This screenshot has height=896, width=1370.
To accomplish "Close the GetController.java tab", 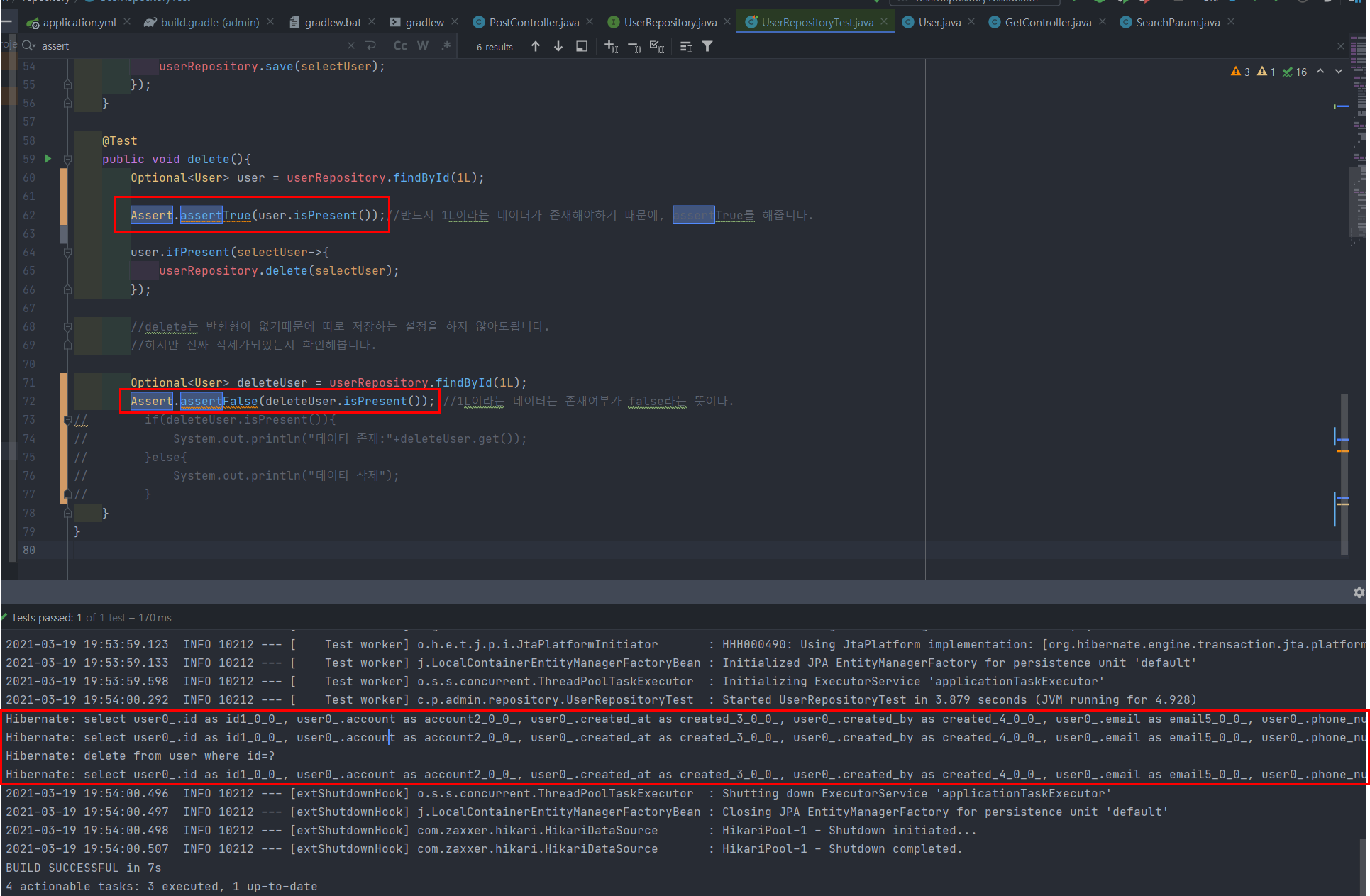I will pyautogui.click(x=1103, y=22).
